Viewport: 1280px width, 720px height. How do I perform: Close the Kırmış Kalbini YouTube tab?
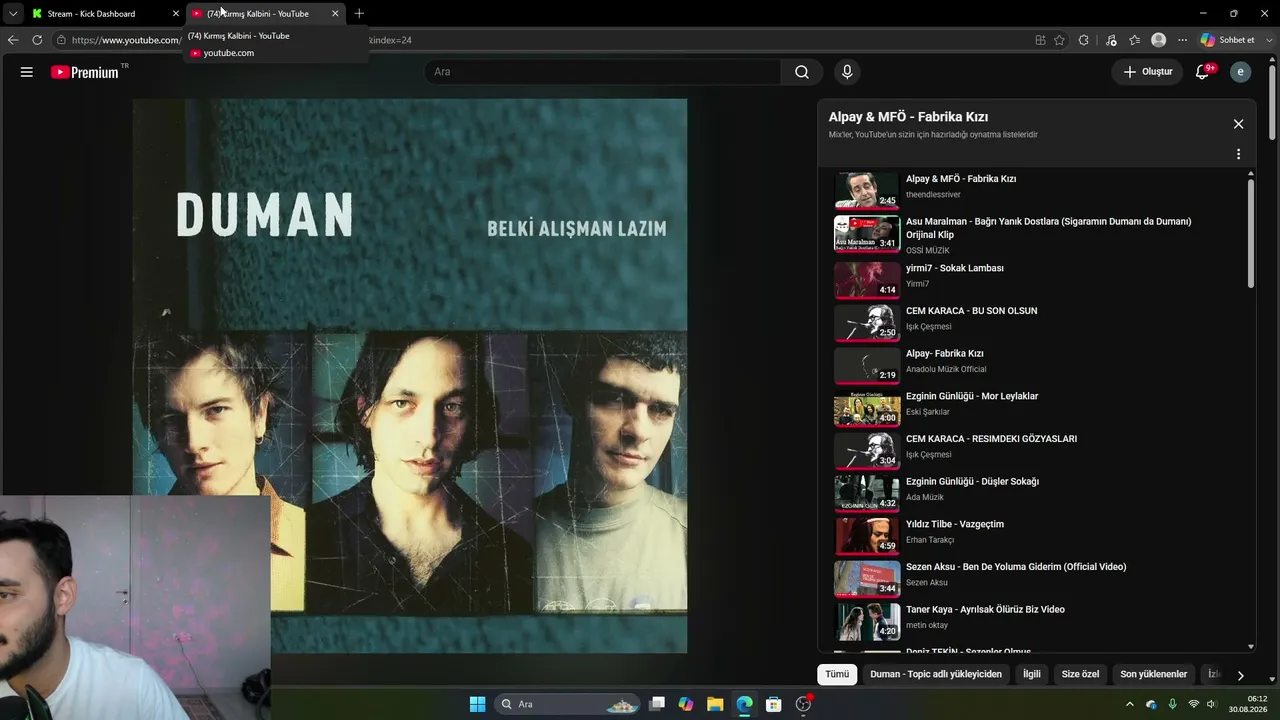(335, 14)
